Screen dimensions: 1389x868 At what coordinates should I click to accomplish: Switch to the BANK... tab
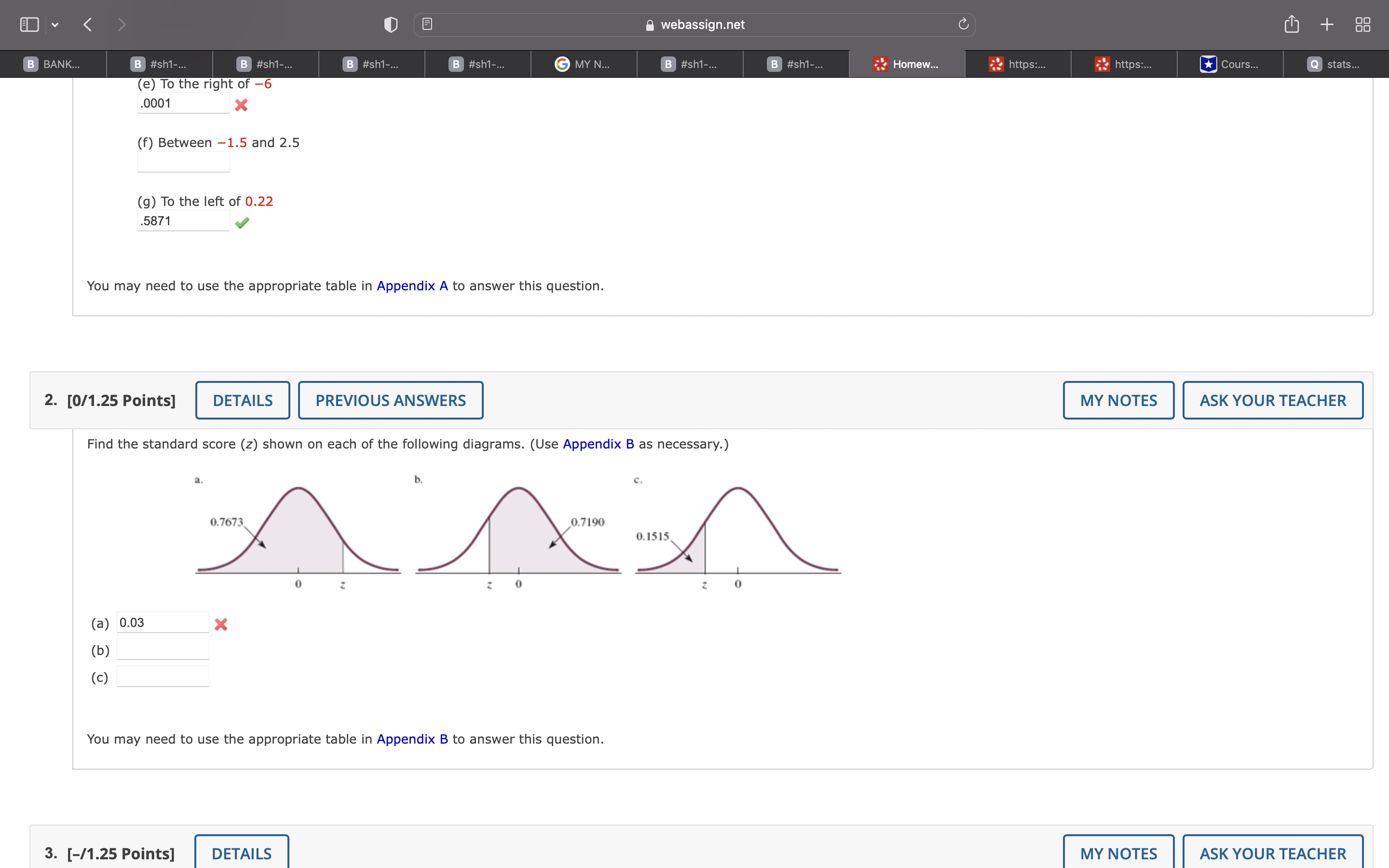click(x=53, y=64)
